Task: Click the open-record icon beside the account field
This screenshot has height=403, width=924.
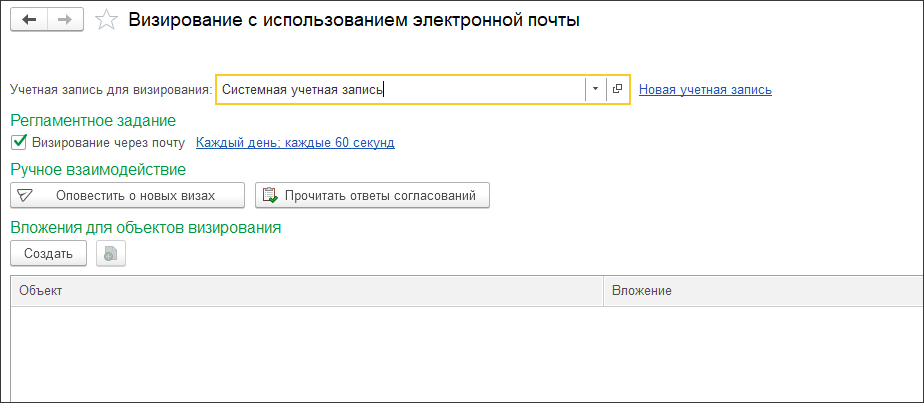Action: click(x=617, y=89)
